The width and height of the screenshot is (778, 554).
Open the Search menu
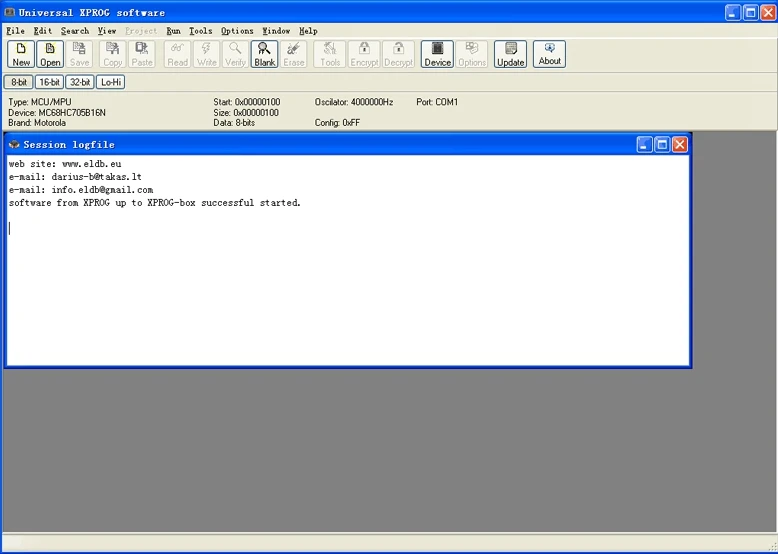click(x=75, y=31)
